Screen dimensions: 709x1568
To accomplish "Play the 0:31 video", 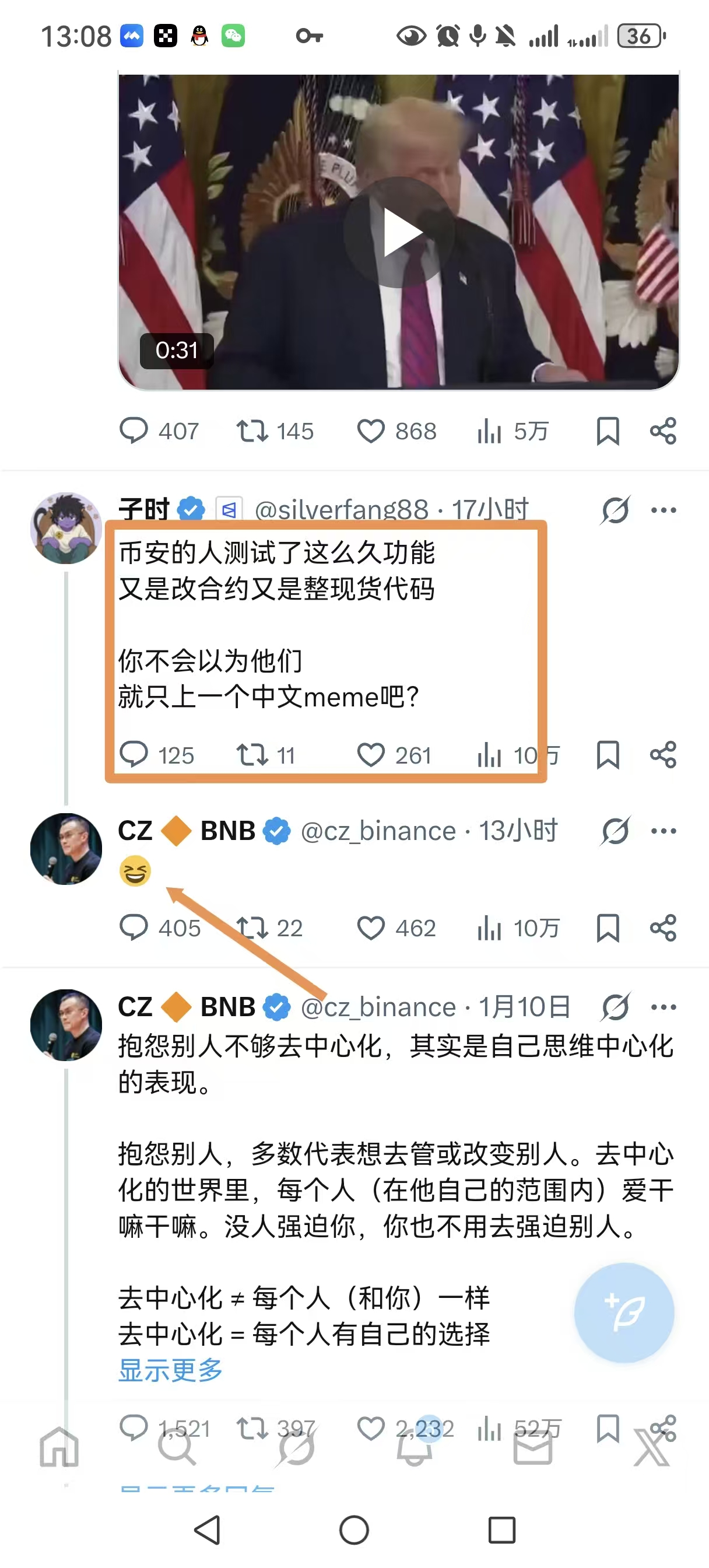I will pos(399,233).
